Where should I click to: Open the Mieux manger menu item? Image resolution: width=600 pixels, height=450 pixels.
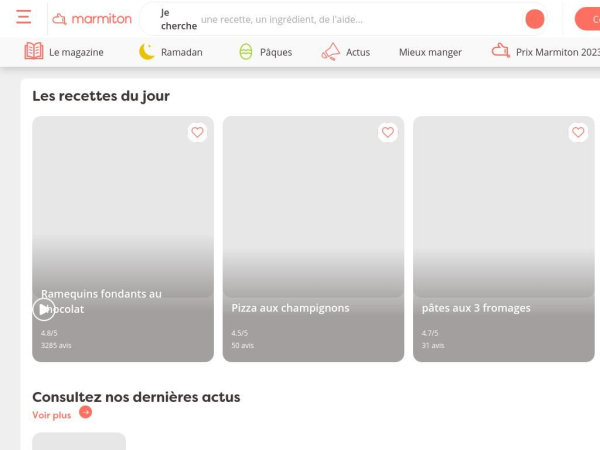coord(430,52)
